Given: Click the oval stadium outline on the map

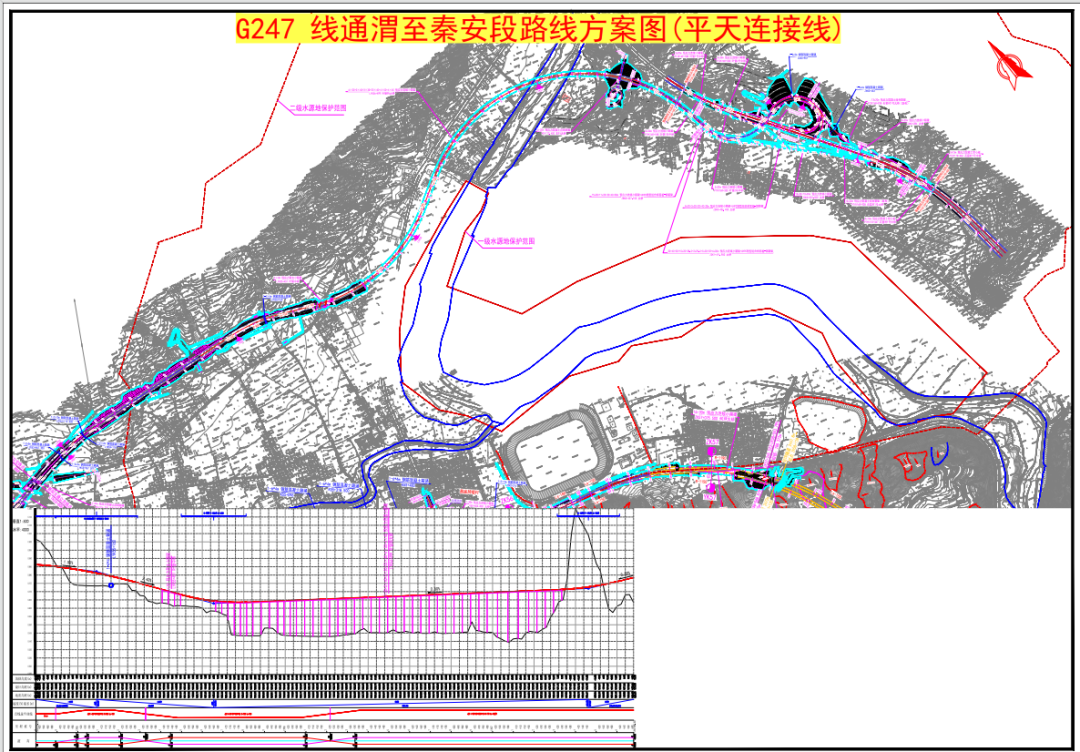Looking at the screenshot, I should tap(556, 451).
